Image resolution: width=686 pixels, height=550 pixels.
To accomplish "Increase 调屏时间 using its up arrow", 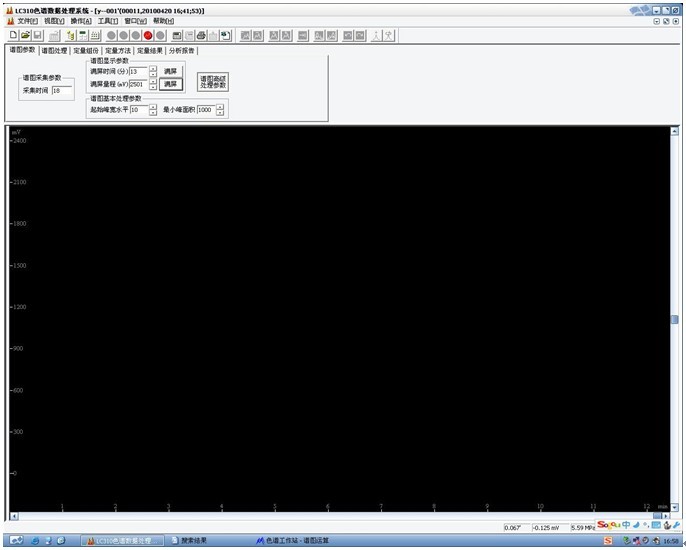I will click(153, 68).
